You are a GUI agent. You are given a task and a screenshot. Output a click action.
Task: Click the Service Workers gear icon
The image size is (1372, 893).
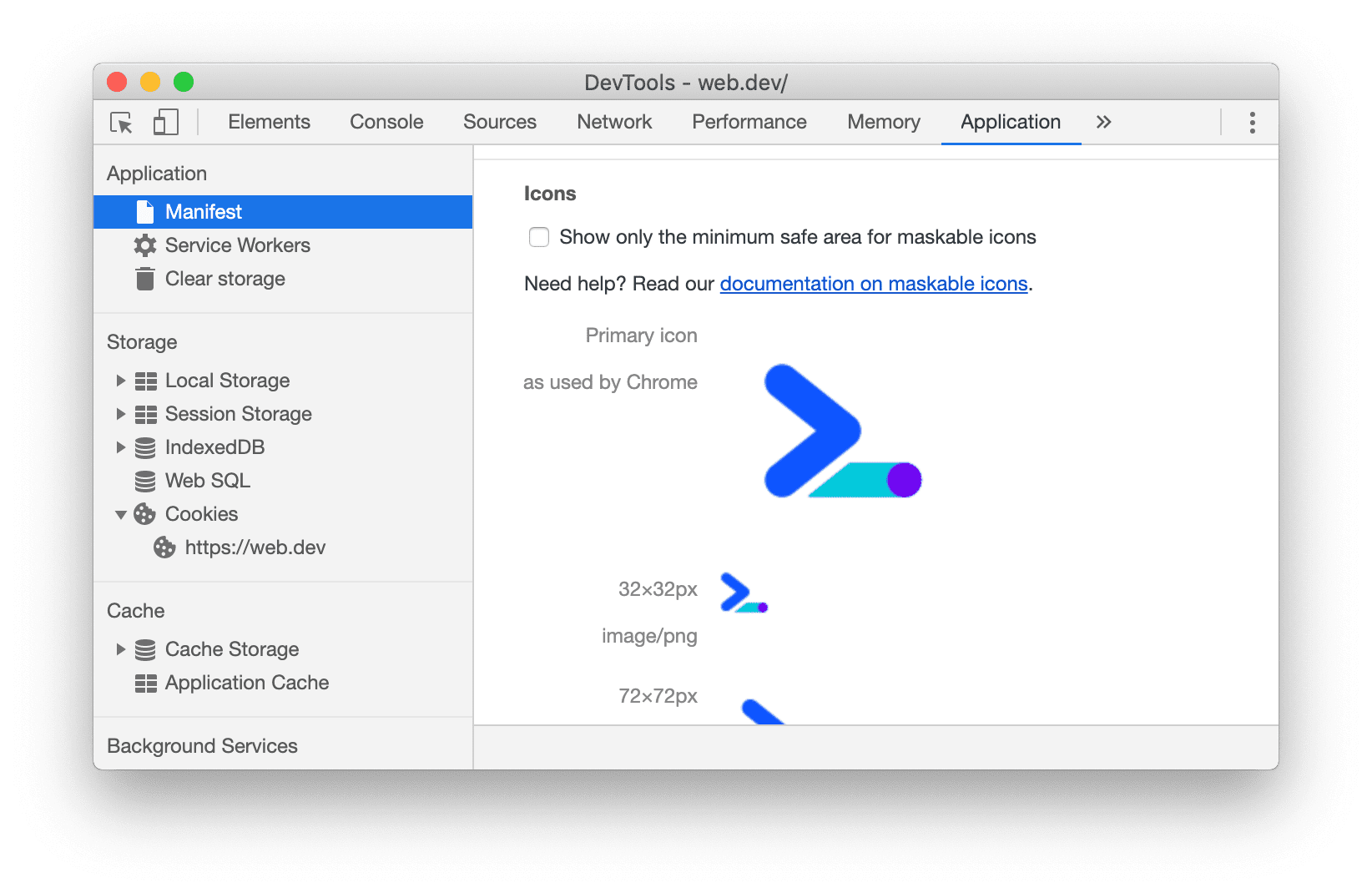click(144, 245)
